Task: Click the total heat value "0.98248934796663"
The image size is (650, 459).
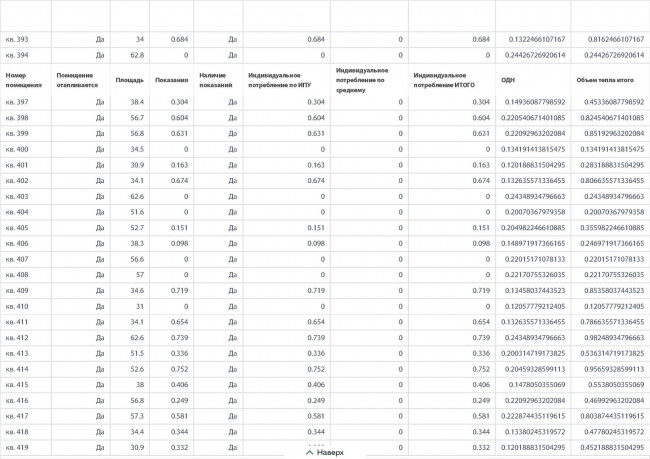Action: click(x=614, y=338)
